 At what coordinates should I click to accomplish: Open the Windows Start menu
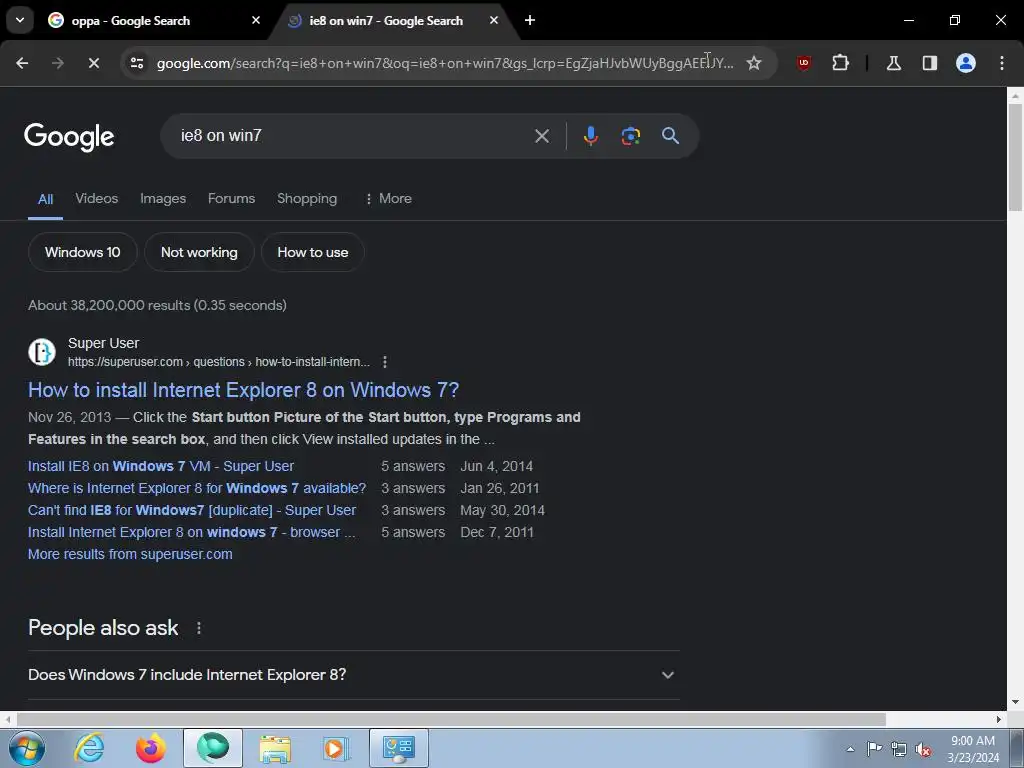coord(27,748)
